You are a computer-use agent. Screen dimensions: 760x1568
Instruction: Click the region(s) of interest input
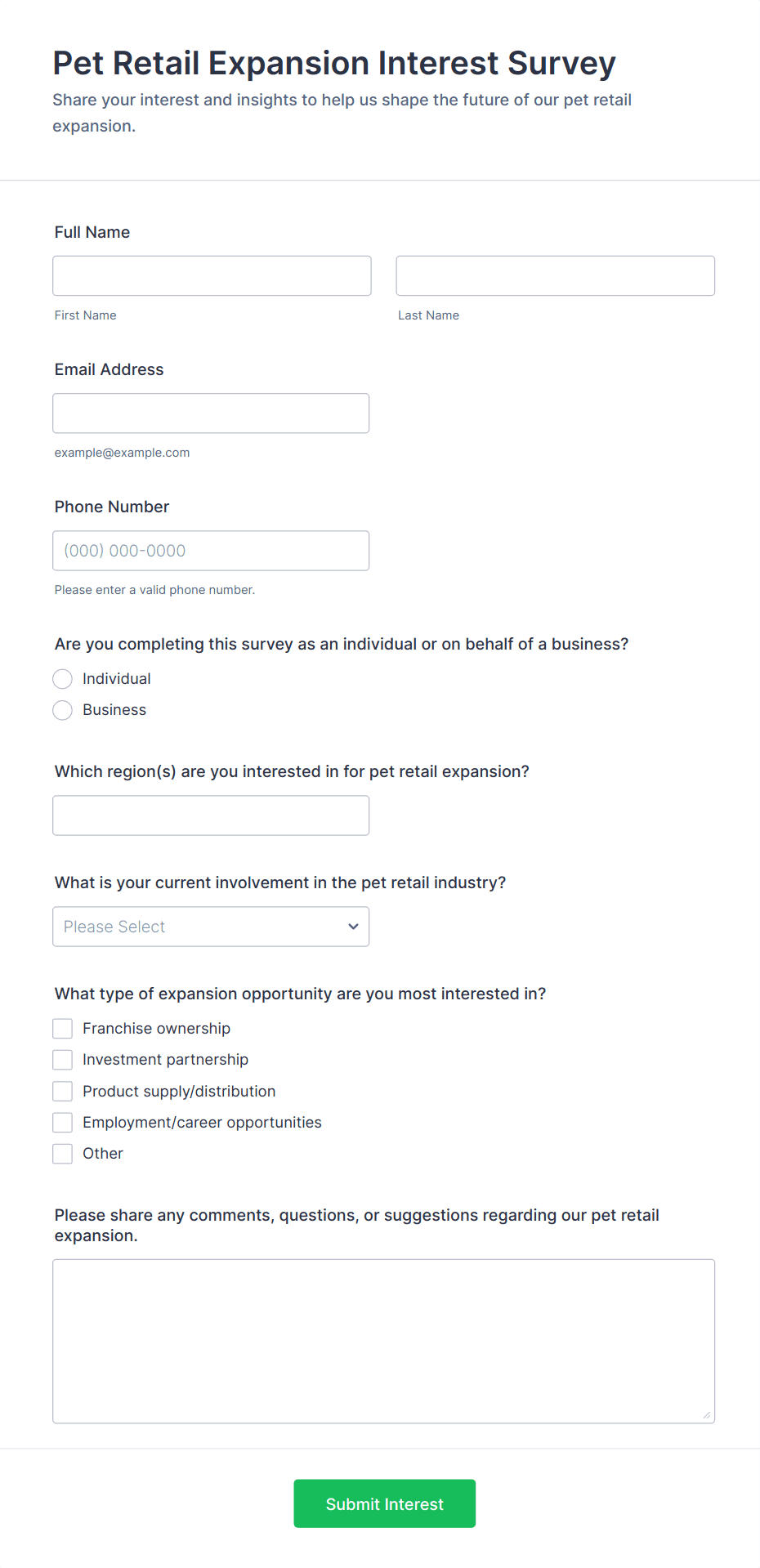(x=211, y=815)
